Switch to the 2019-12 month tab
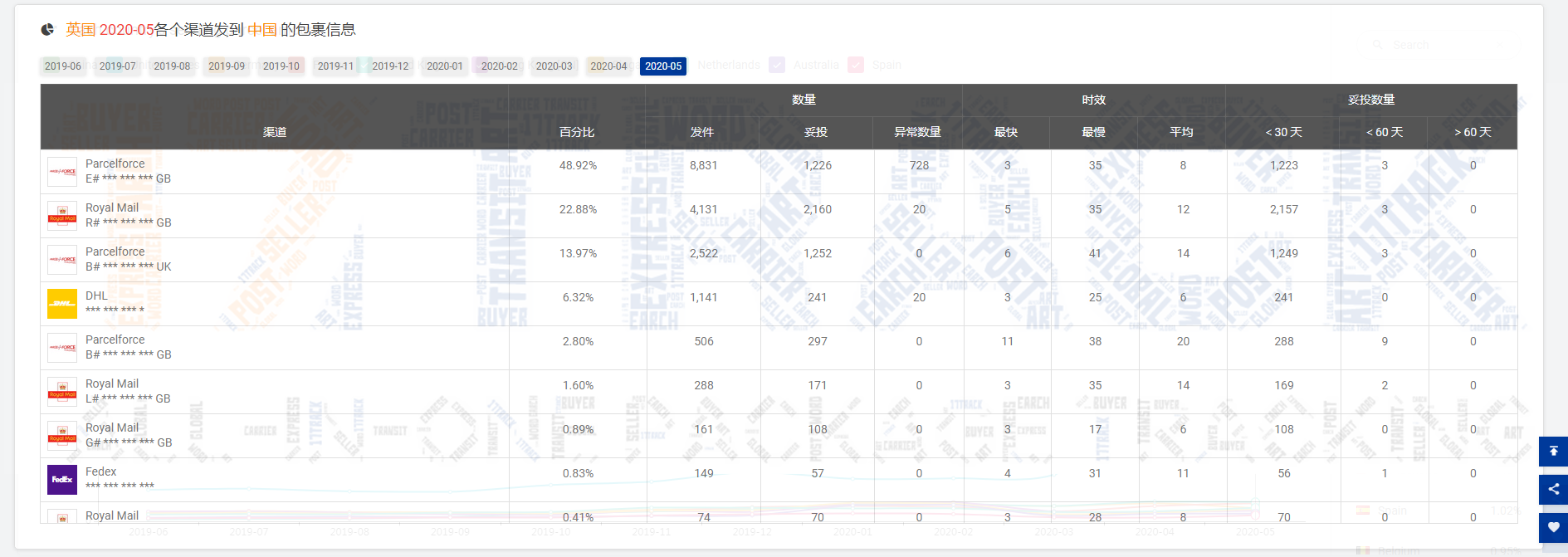This screenshot has height=557, width=1568. click(390, 66)
